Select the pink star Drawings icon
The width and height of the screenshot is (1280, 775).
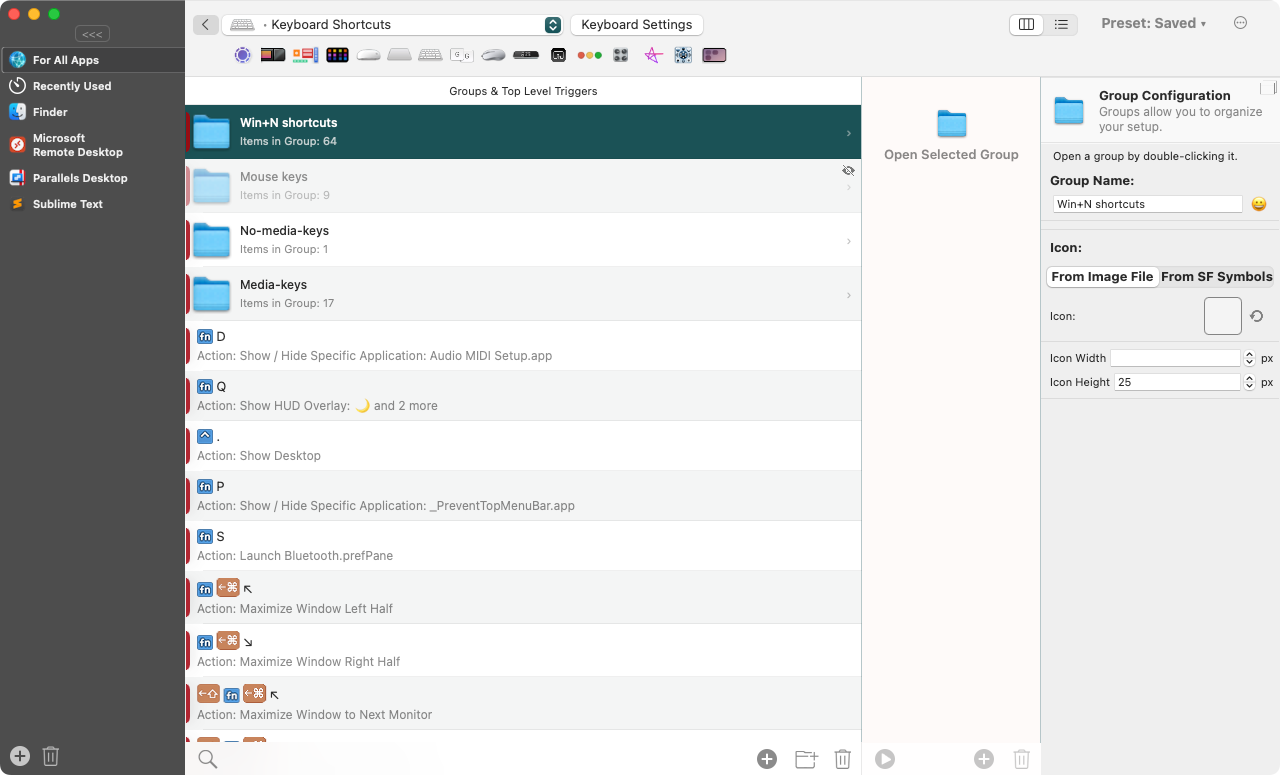[652, 55]
